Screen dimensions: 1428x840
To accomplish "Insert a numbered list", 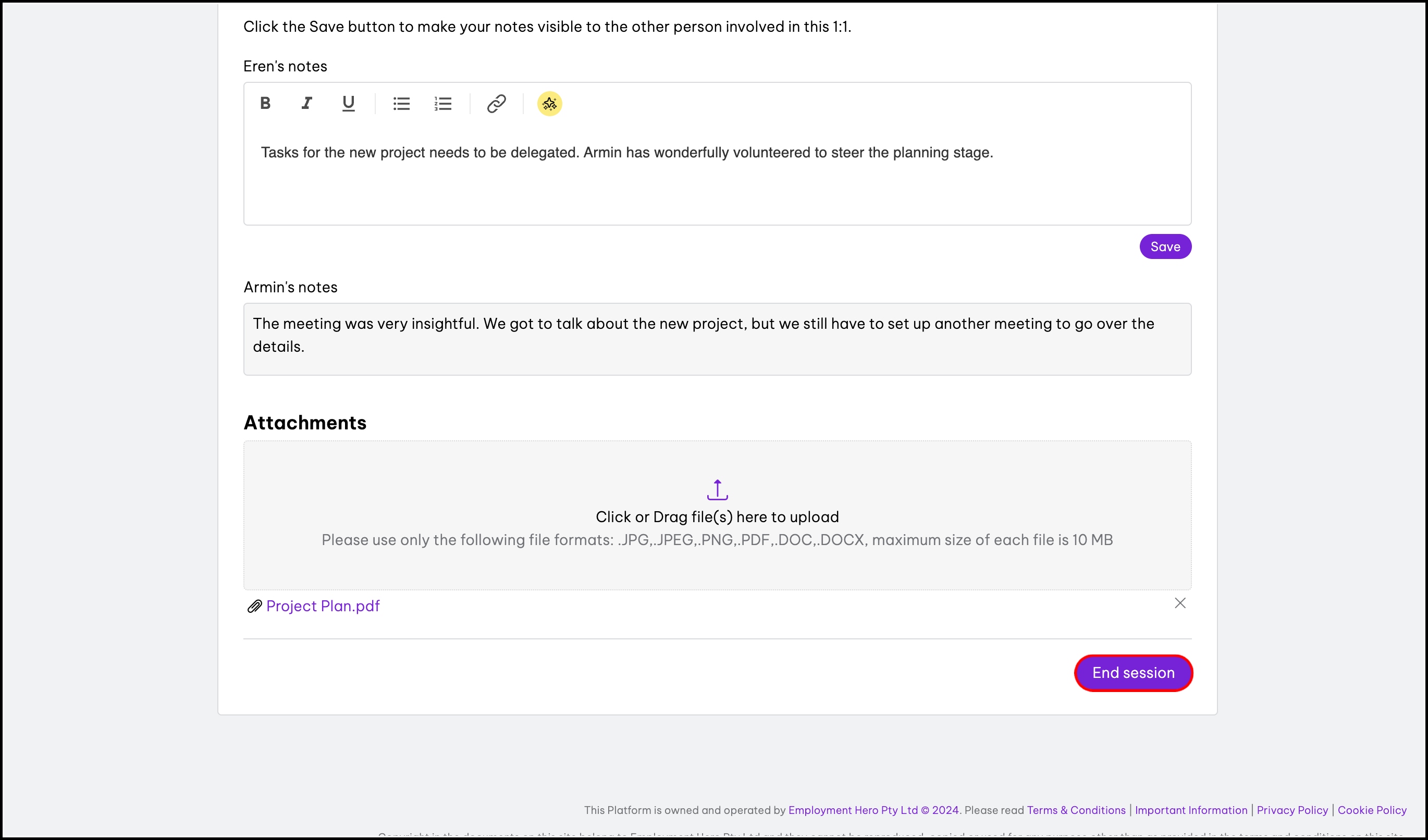I will coord(442,104).
